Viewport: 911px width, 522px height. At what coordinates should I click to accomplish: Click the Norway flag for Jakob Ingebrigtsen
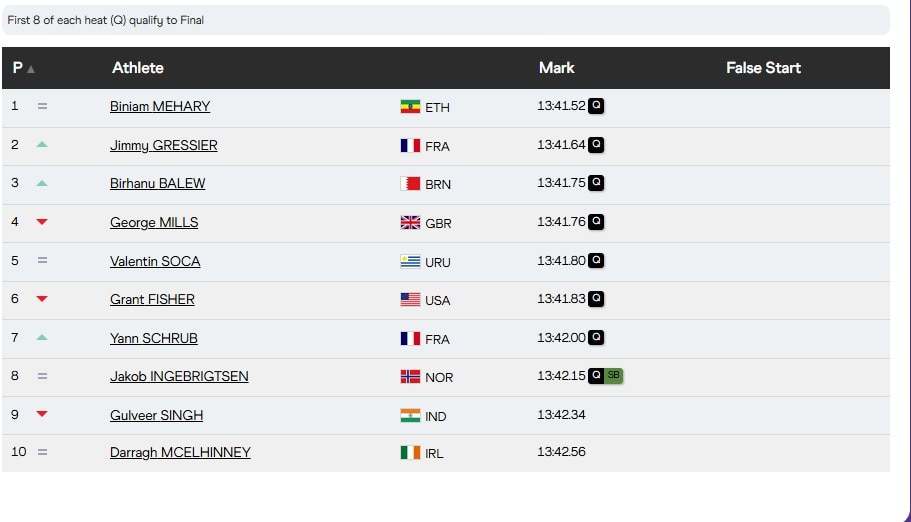coord(410,377)
